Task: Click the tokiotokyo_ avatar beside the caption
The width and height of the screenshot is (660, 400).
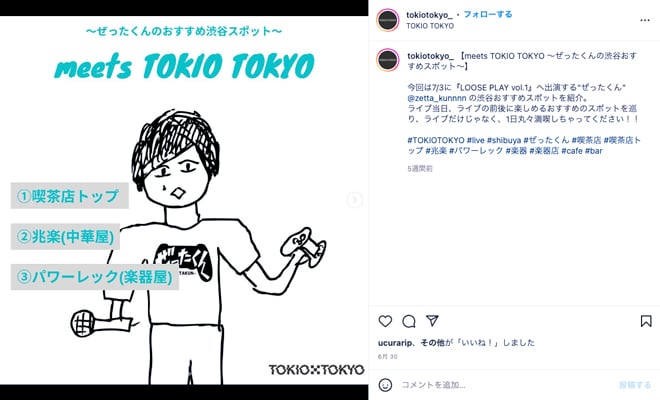Action: pos(388,60)
